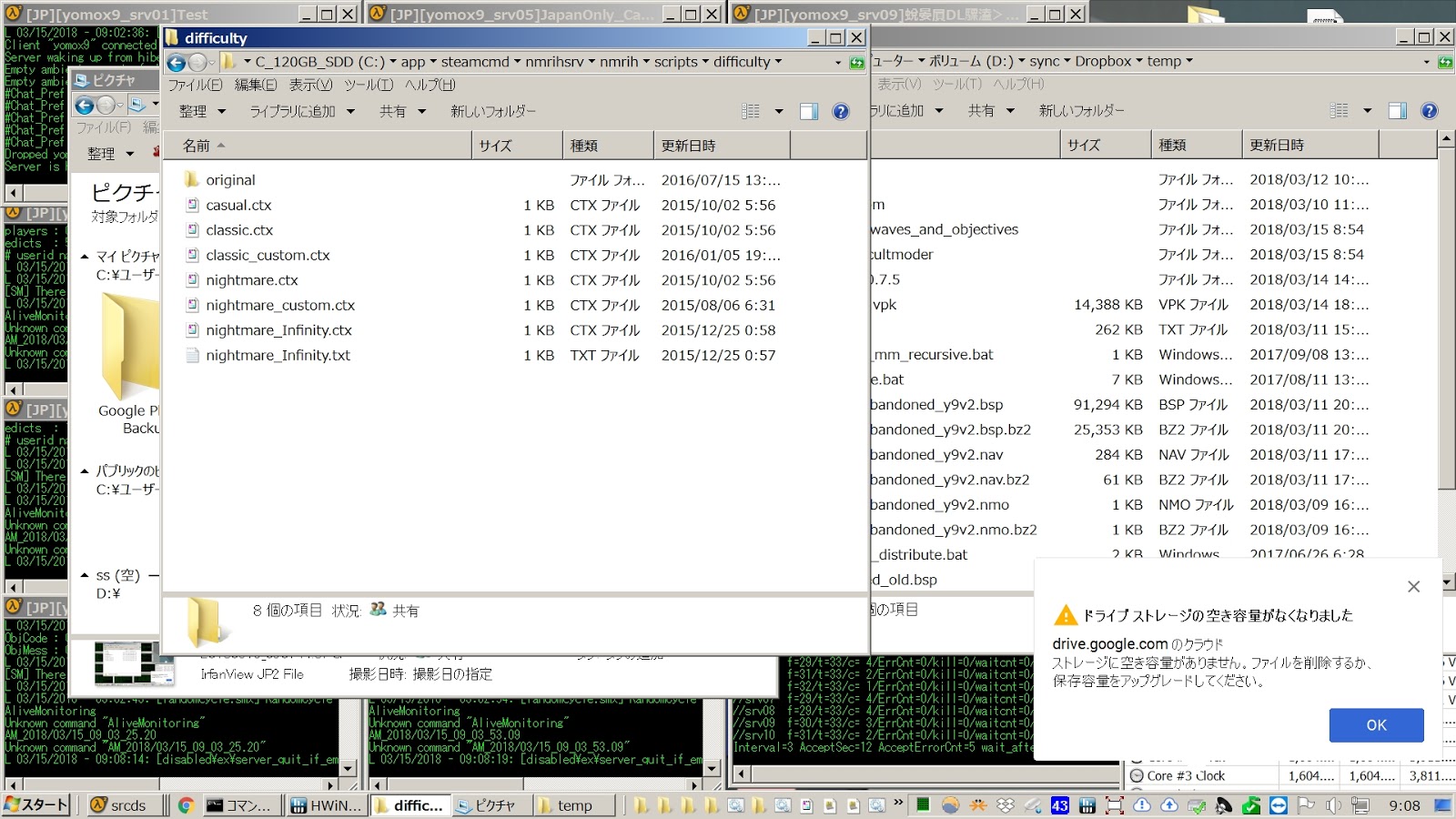
Task: Open Dropbox from the system tray
Action: point(1249,805)
